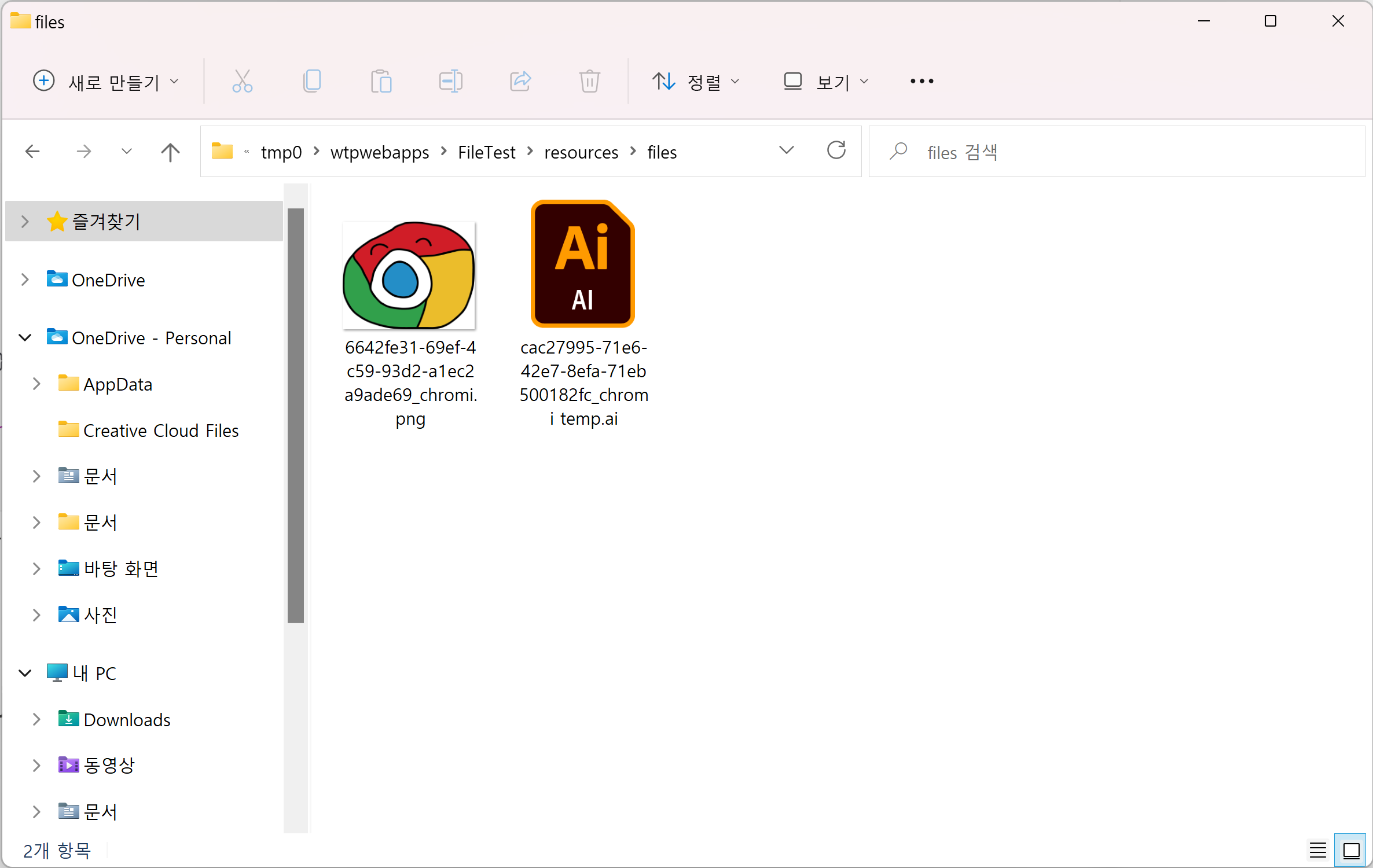Expand the AppData folder node
Viewport: 1373px width, 868px height.
[x=36, y=384]
